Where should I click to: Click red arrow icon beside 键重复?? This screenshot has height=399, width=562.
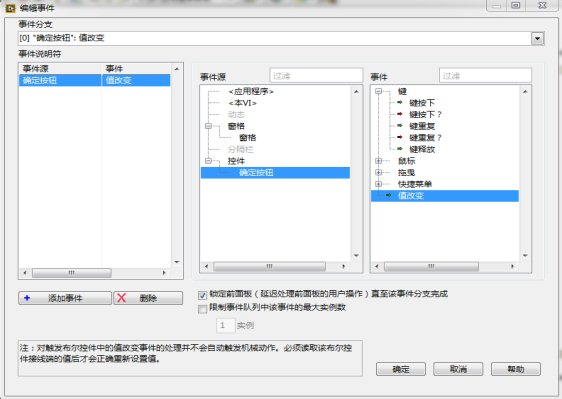point(400,137)
